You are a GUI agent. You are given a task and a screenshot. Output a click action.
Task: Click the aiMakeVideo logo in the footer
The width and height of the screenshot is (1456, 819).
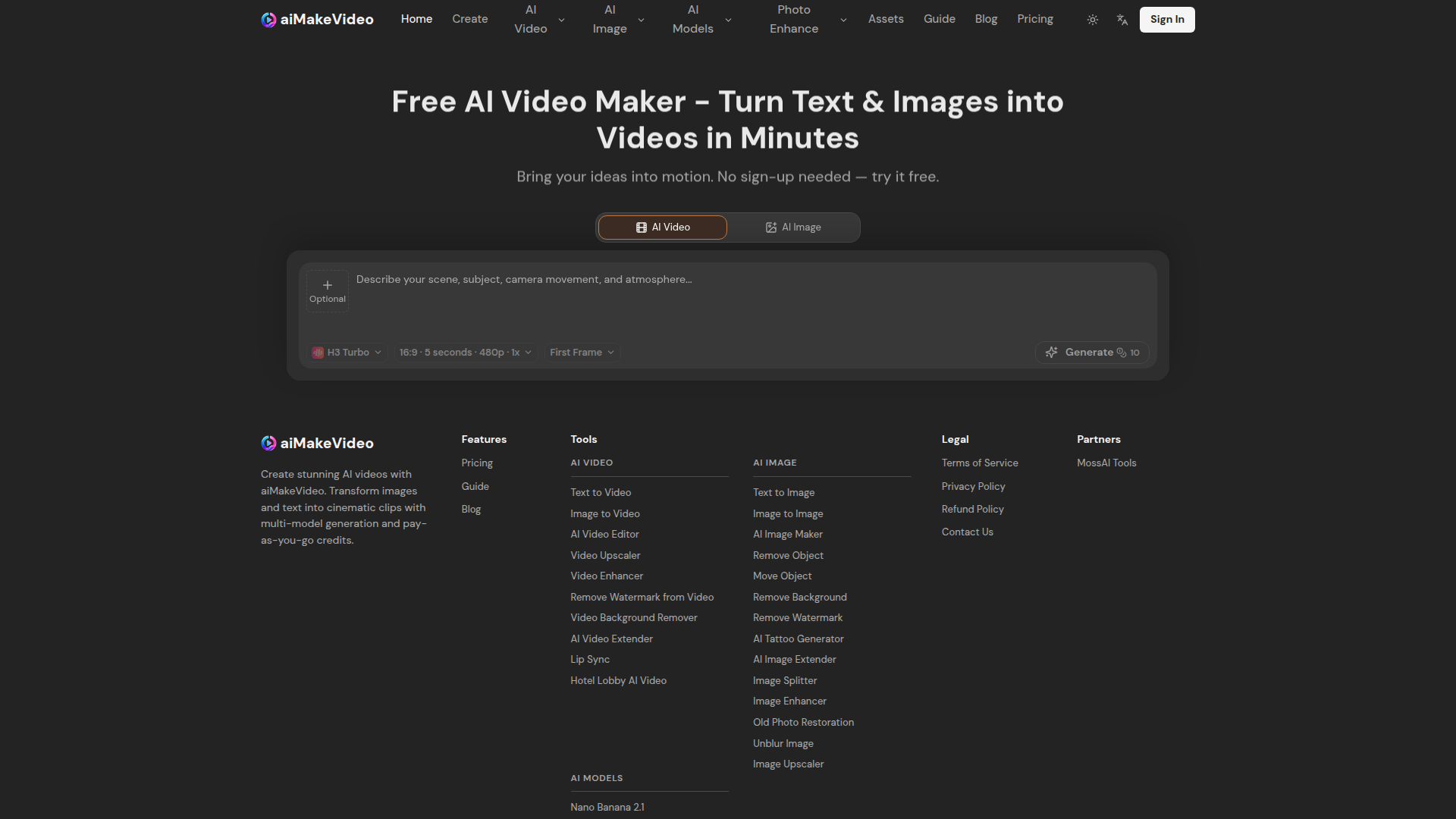pos(317,443)
